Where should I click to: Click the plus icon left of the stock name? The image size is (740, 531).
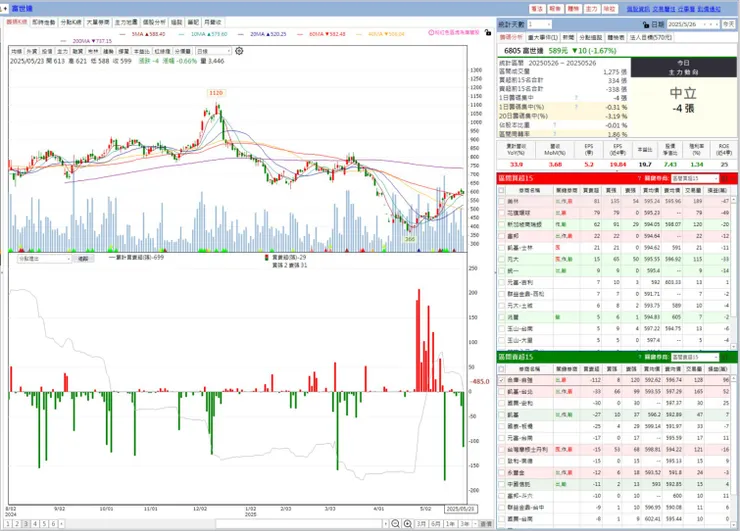click(x=5, y=8)
